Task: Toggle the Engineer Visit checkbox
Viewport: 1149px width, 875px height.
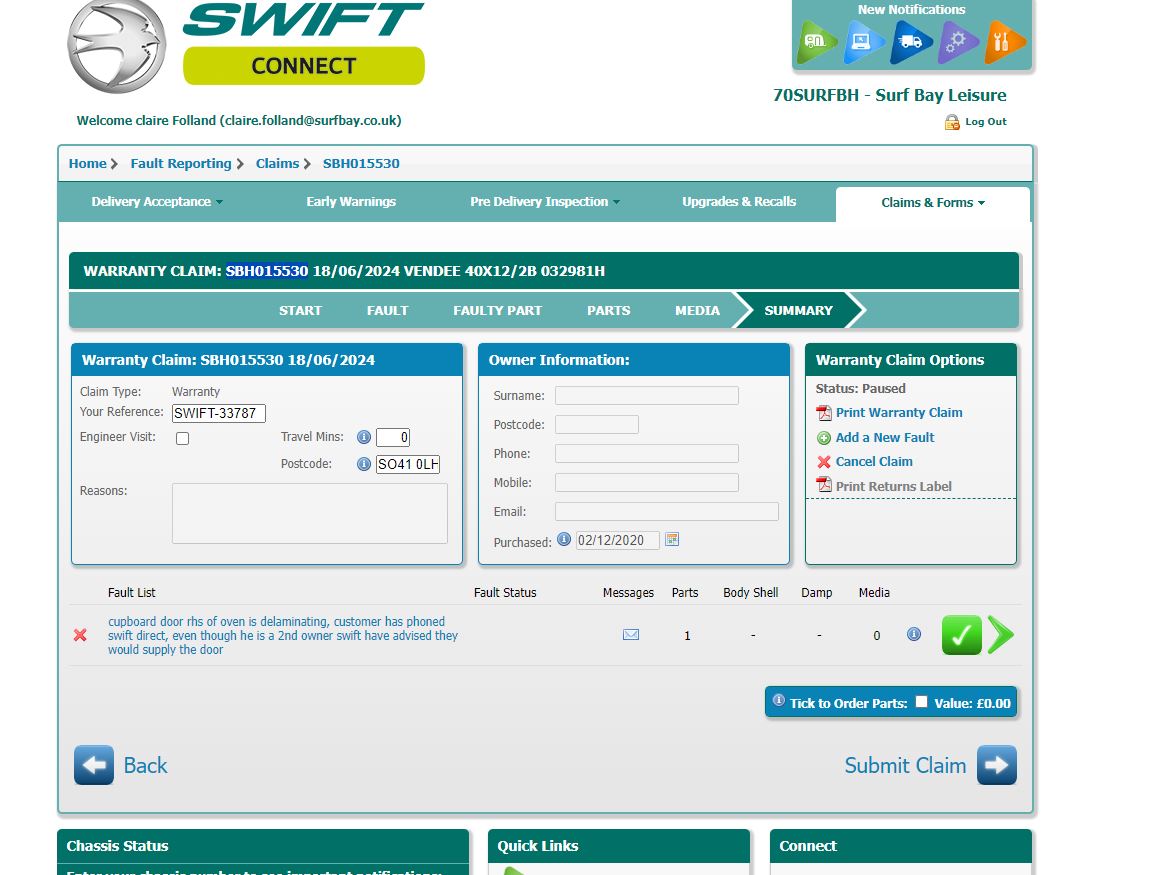Action: 182,438
